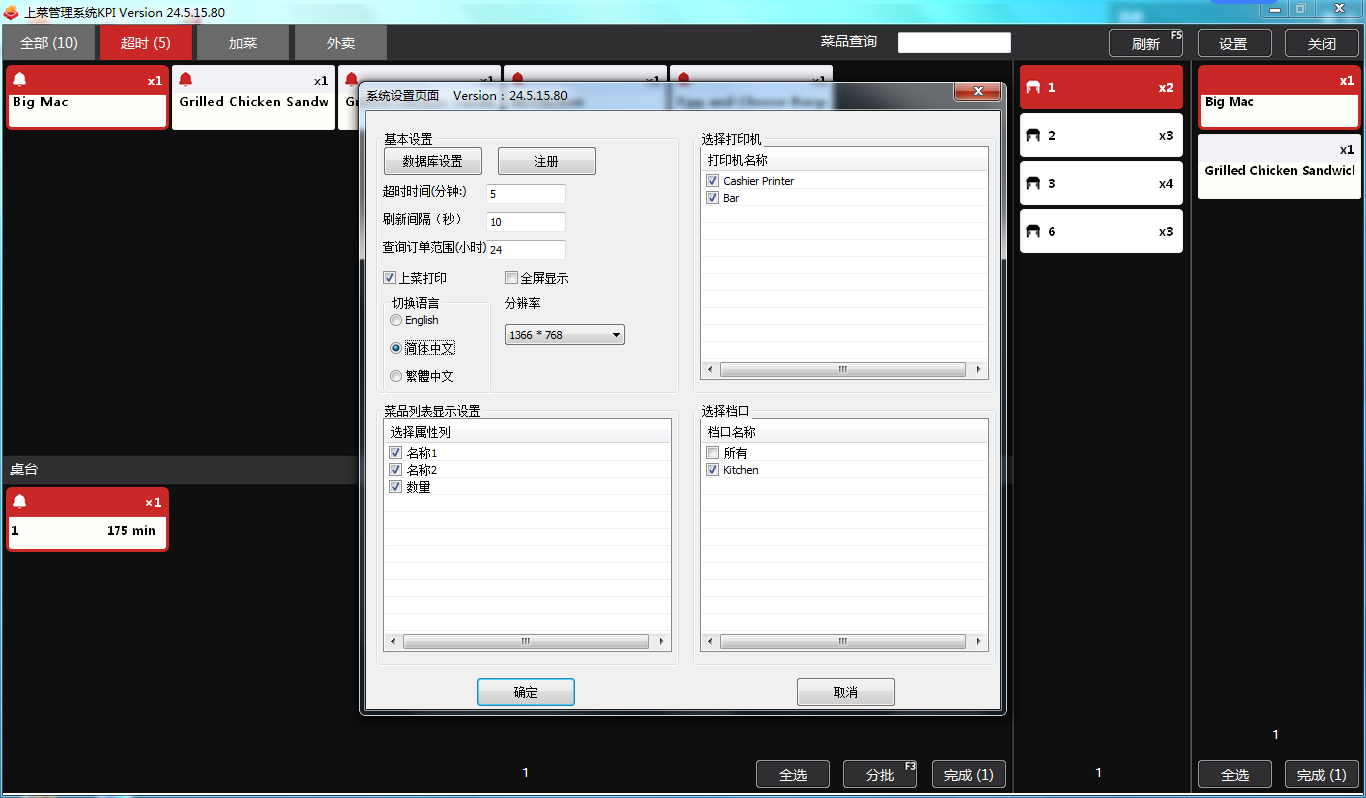Uncheck the 上菜打印 checkbox
Screen dimensions: 1366x798
tap(390, 278)
